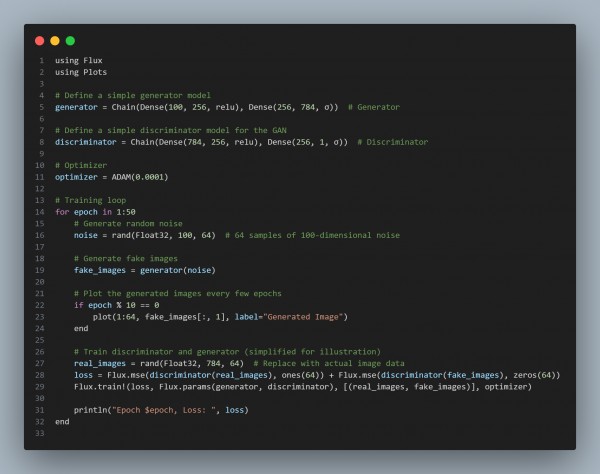The image size is (600, 474).
Task: Click 'loss' variable on line 28
Action: pyautogui.click(x=83, y=375)
